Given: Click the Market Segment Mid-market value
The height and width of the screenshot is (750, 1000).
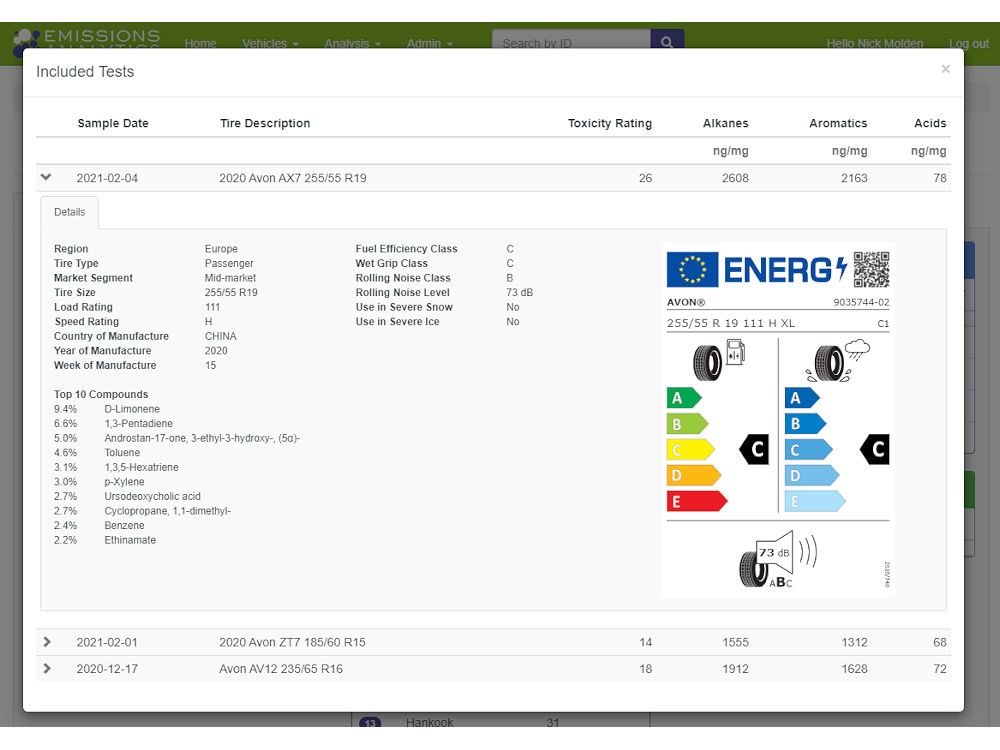Looking at the screenshot, I should coord(230,278).
